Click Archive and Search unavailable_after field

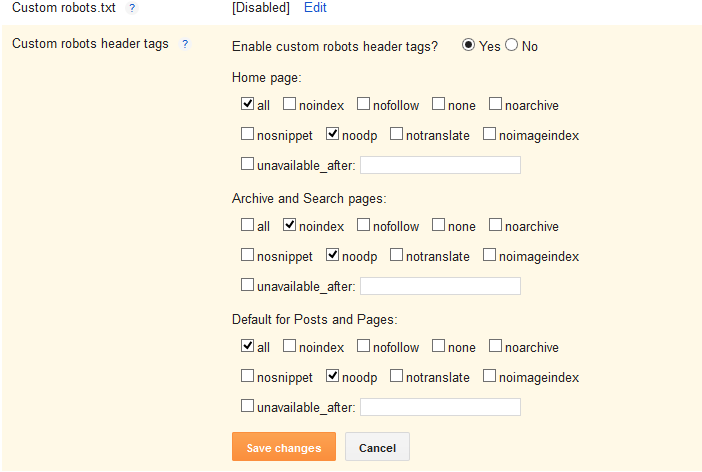click(440, 286)
